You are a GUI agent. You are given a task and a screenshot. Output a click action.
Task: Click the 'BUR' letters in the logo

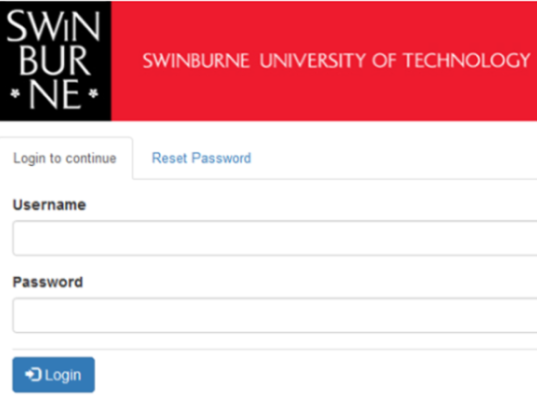tap(54, 60)
